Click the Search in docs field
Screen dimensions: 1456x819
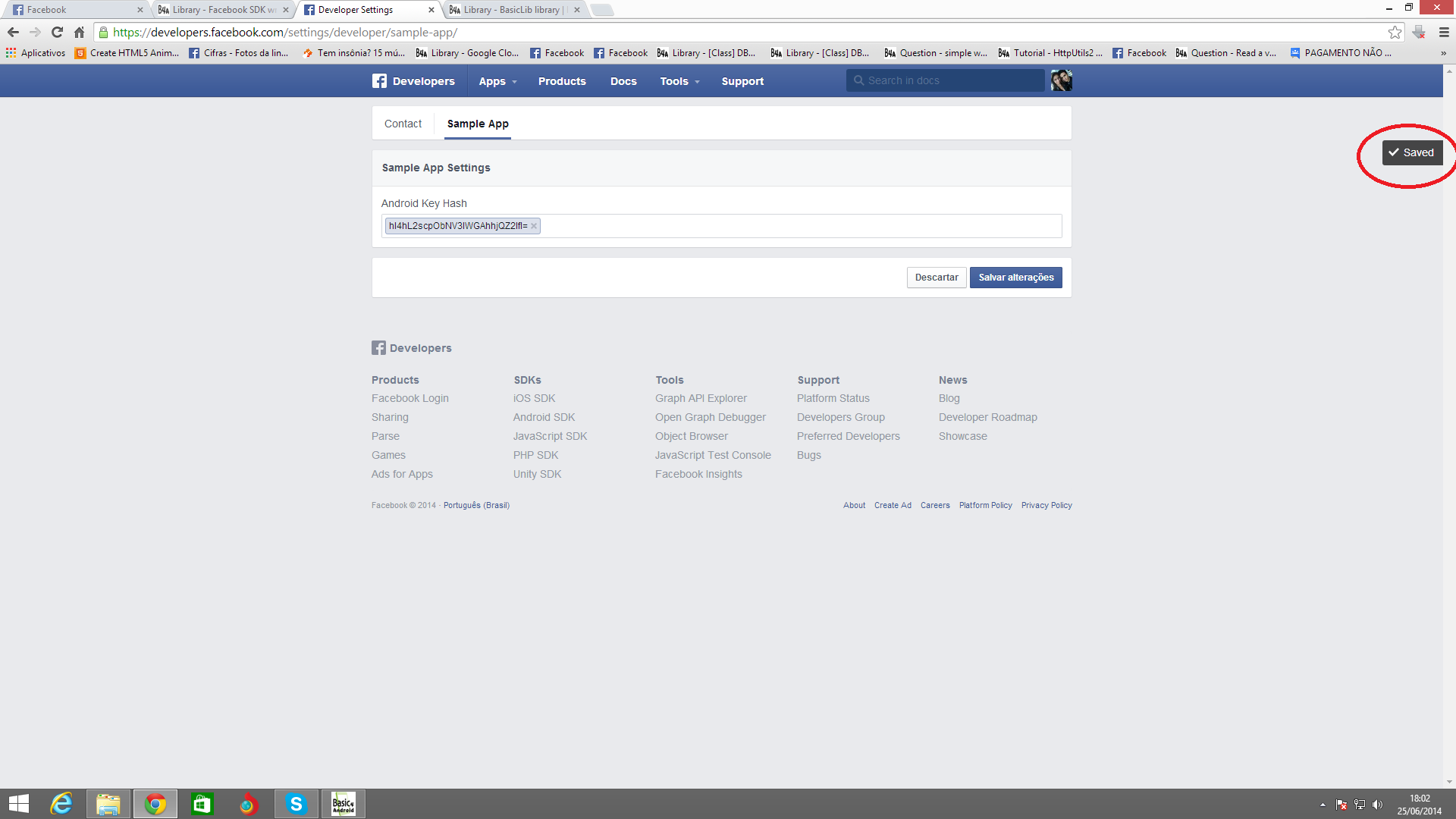pos(945,80)
